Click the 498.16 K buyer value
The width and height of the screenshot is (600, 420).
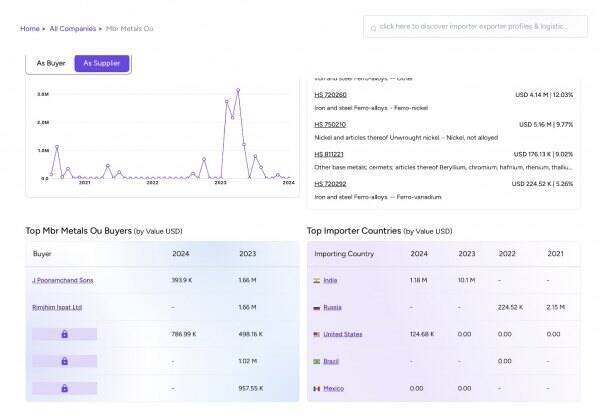pyautogui.click(x=251, y=334)
